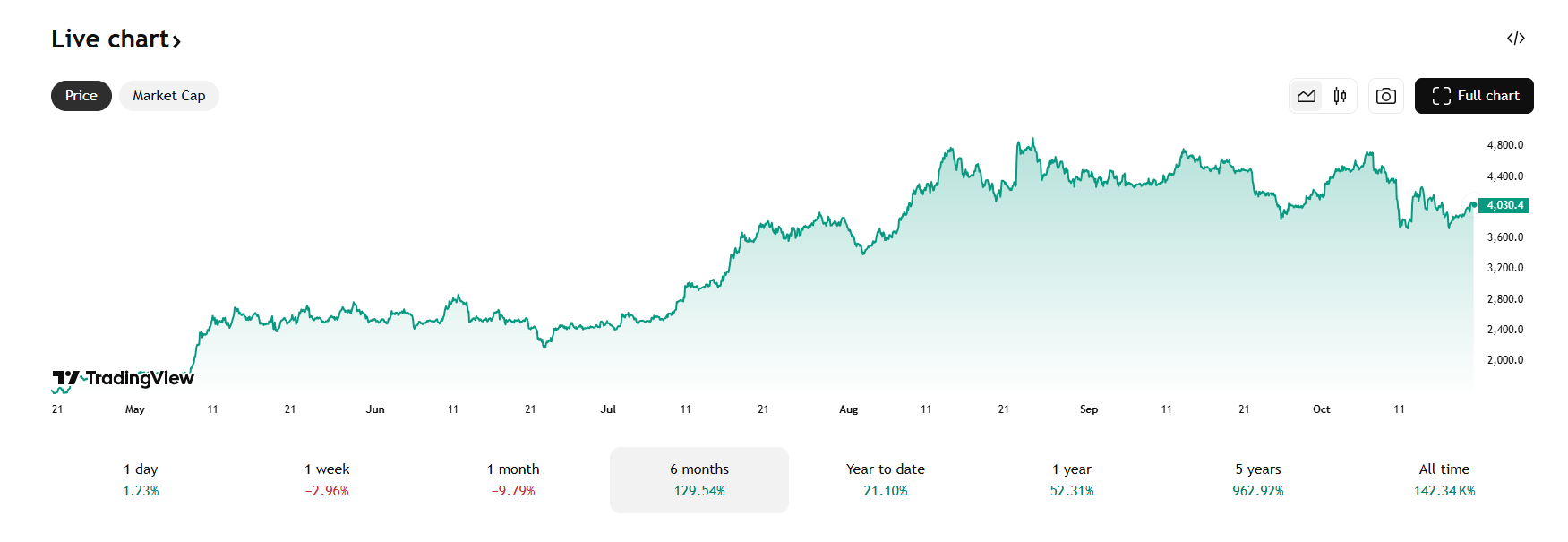Click the embed code icon
Screen dimensions: 1568x542
[1515, 39]
